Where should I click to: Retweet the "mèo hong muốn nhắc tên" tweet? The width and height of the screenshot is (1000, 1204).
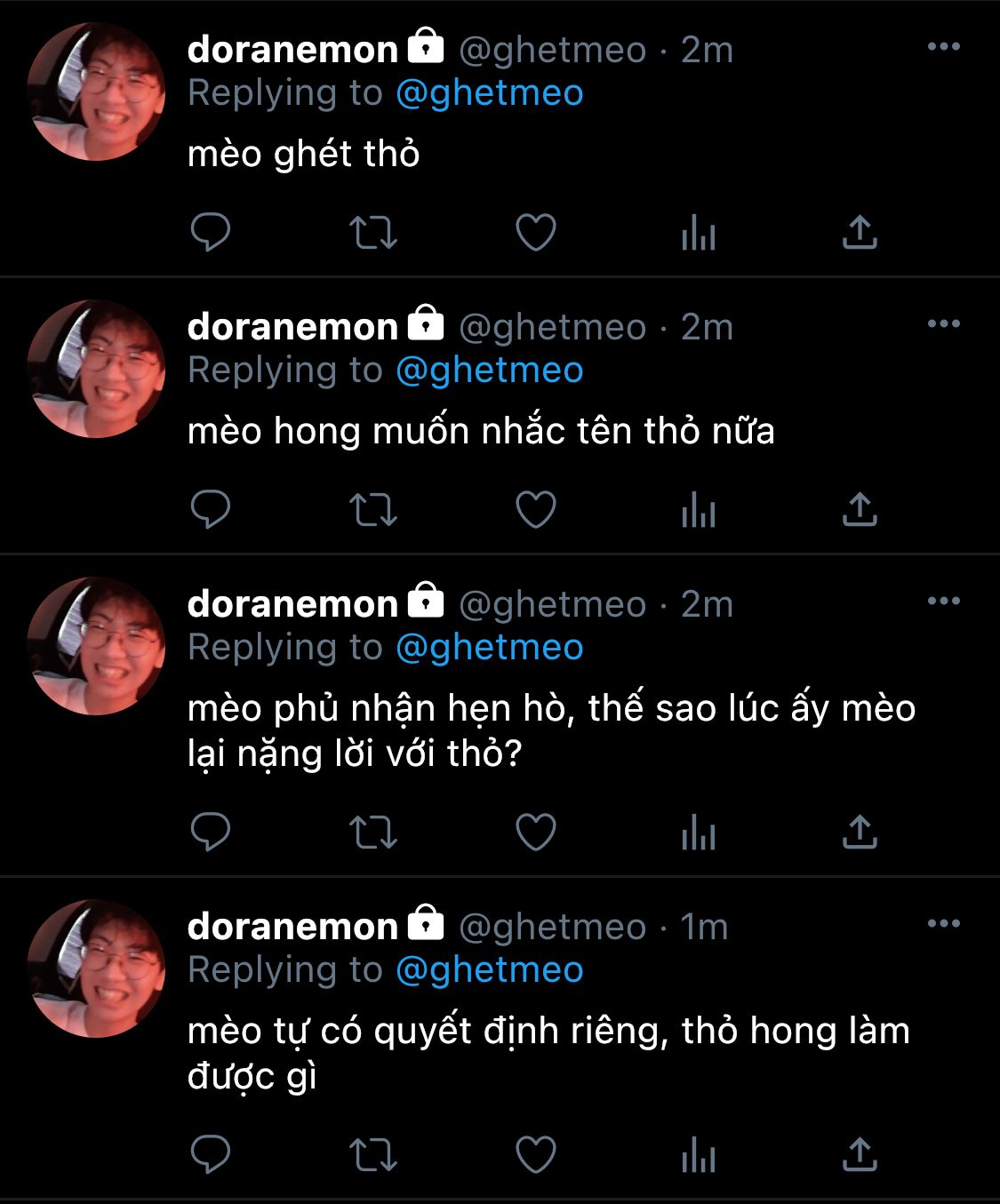372,510
